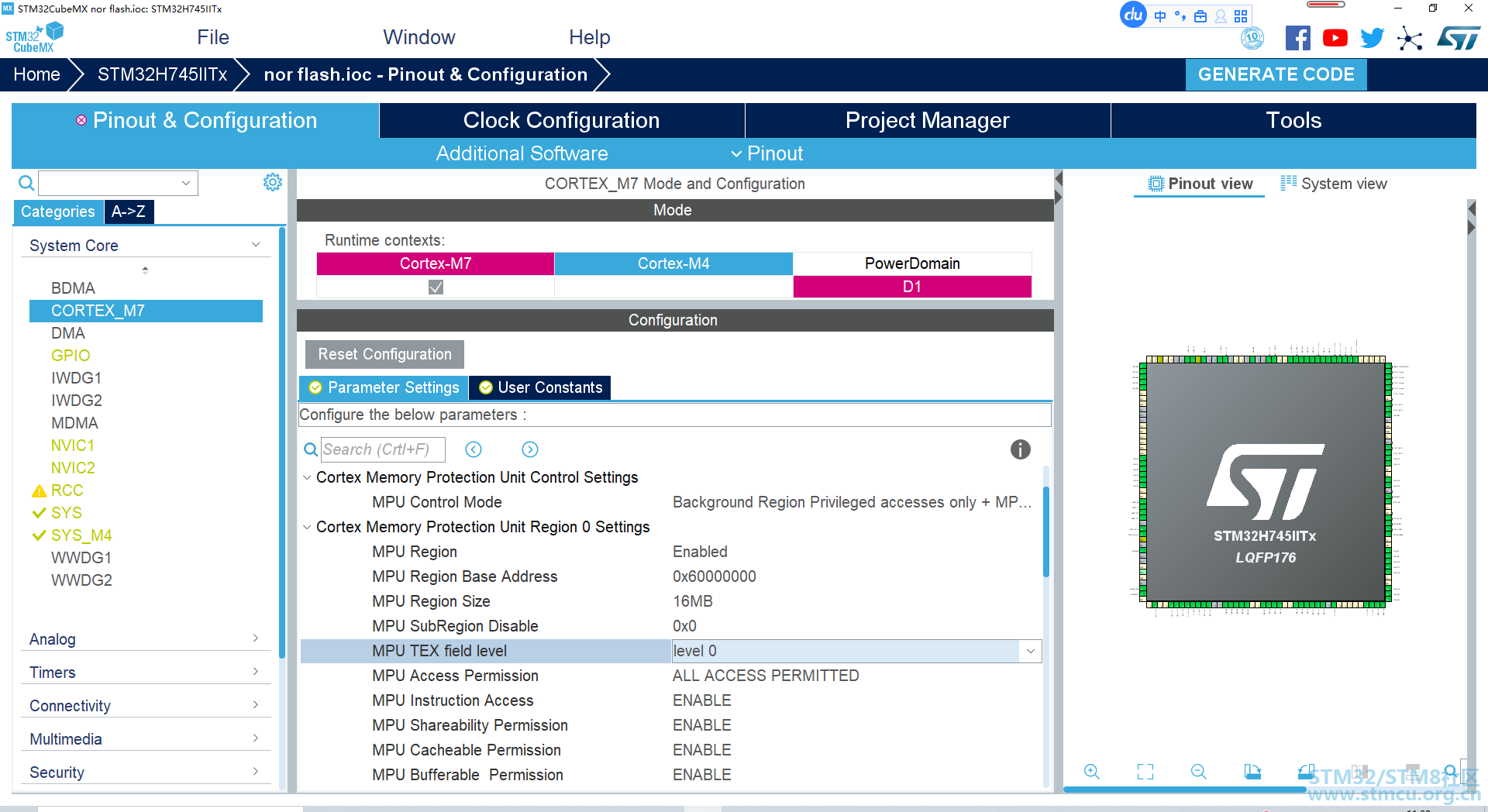Select CORTEX_M7 in System Core list

tap(146, 311)
